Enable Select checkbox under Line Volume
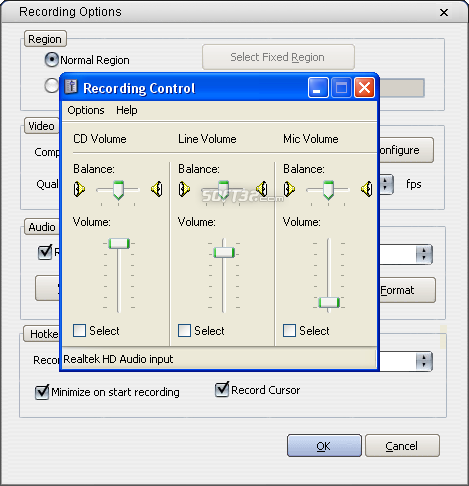The image size is (469, 486). [184, 331]
